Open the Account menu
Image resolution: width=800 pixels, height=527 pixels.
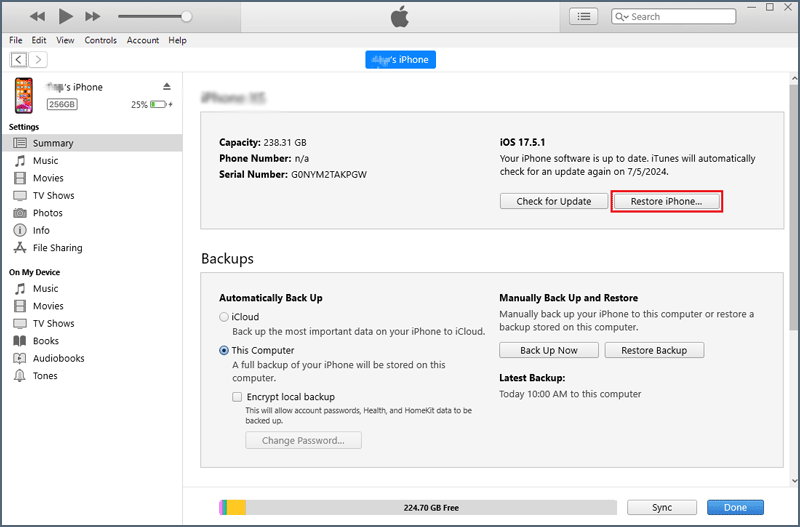coord(143,40)
